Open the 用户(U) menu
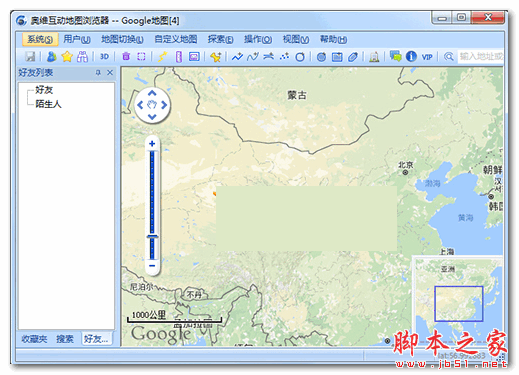This screenshot has width=519, height=375. [x=77, y=39]
